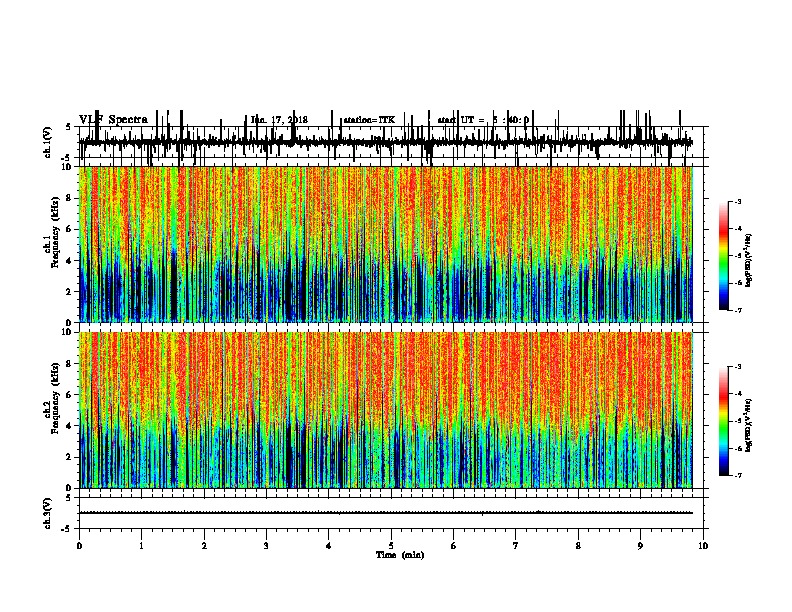Image resolution: width=792 pixels, height=612 pixels.
Task: Click the "5" tick on the time axis
Action: [391, 546]
